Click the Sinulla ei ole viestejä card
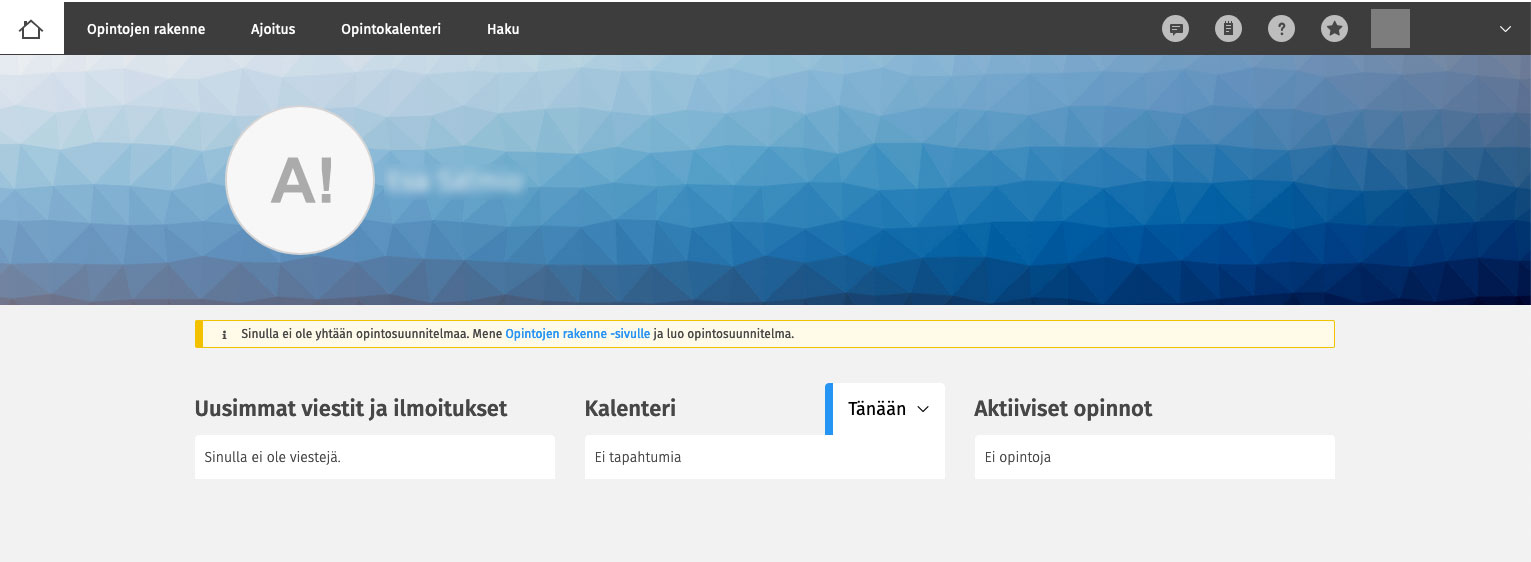The height and width of the screenshot is (562, 1531). tap(374, 457)
